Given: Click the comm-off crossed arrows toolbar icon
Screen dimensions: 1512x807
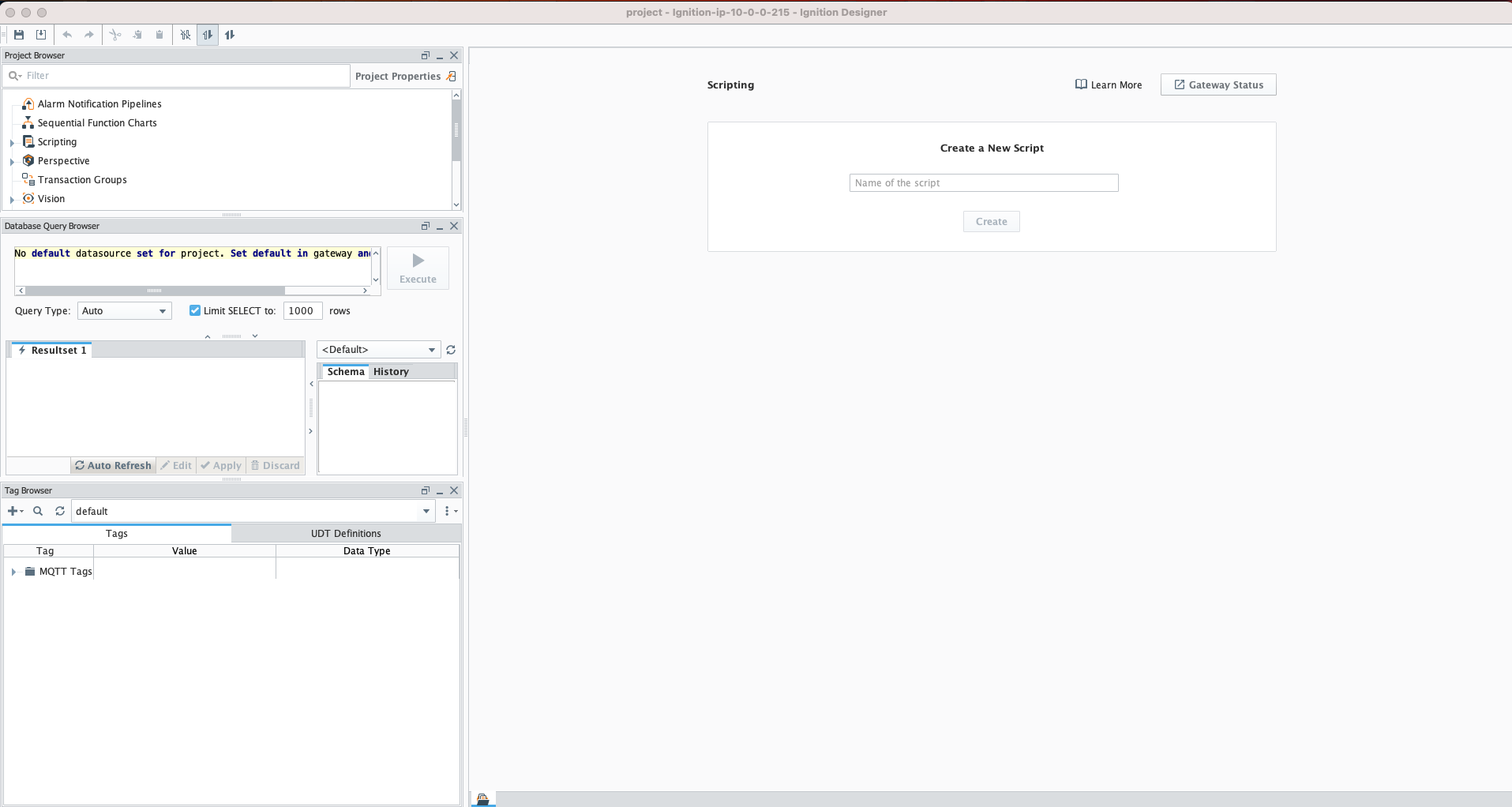Looking at the screenshot, I should pos(186,35).
